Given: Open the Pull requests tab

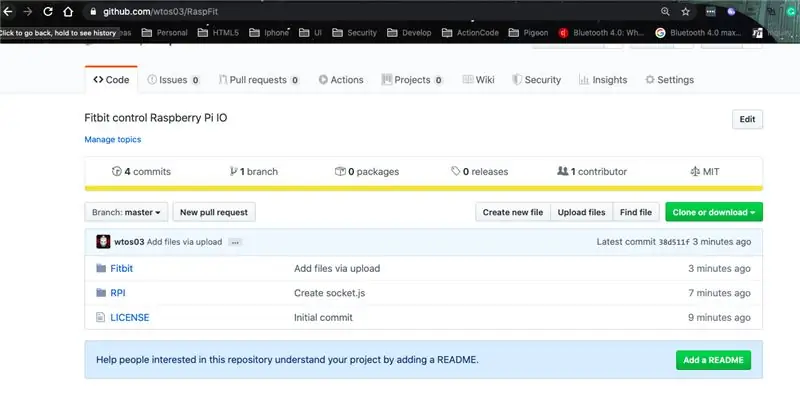Looking at the screenshot, I should (258, 80).
